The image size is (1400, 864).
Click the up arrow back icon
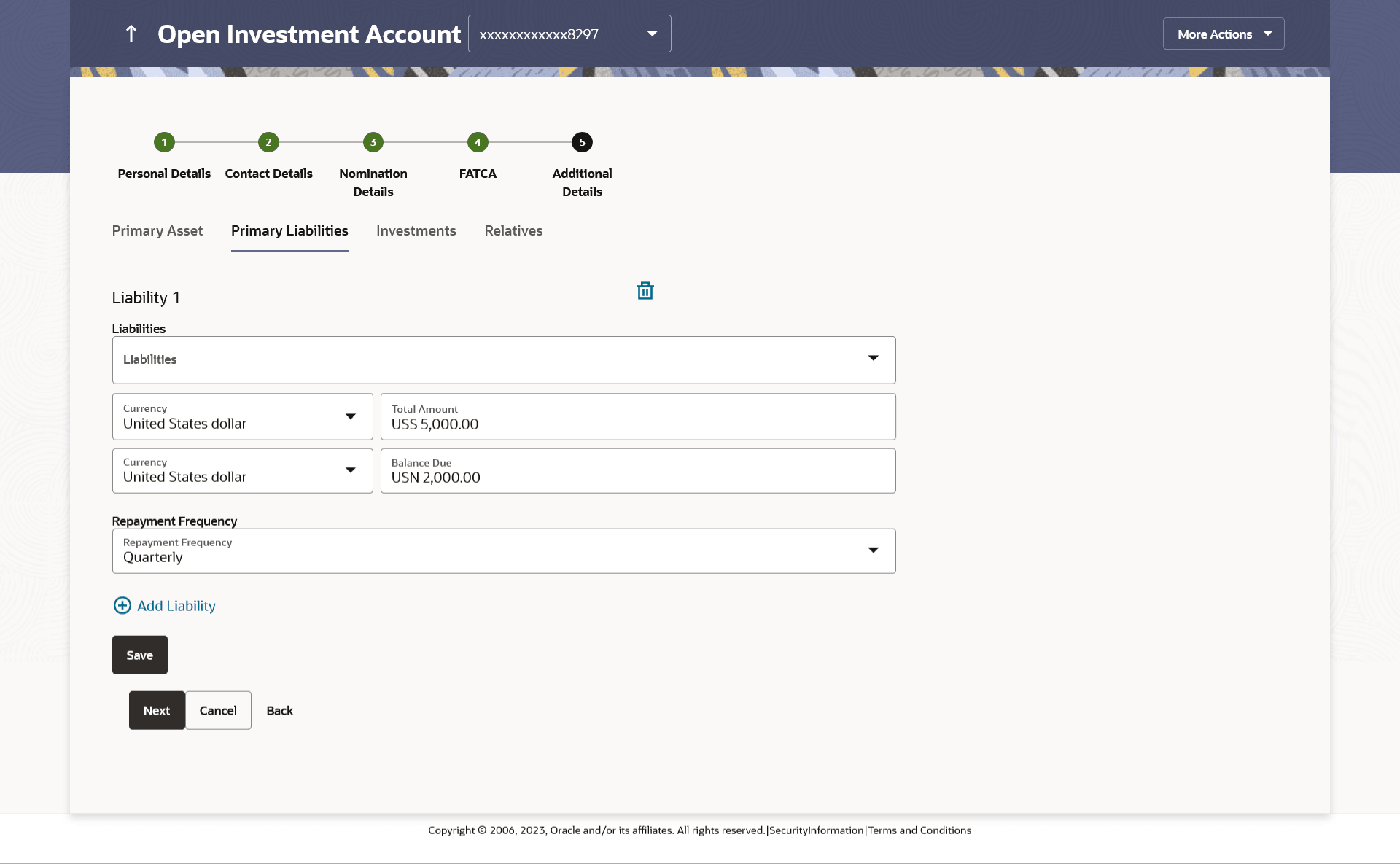[131, 34]
